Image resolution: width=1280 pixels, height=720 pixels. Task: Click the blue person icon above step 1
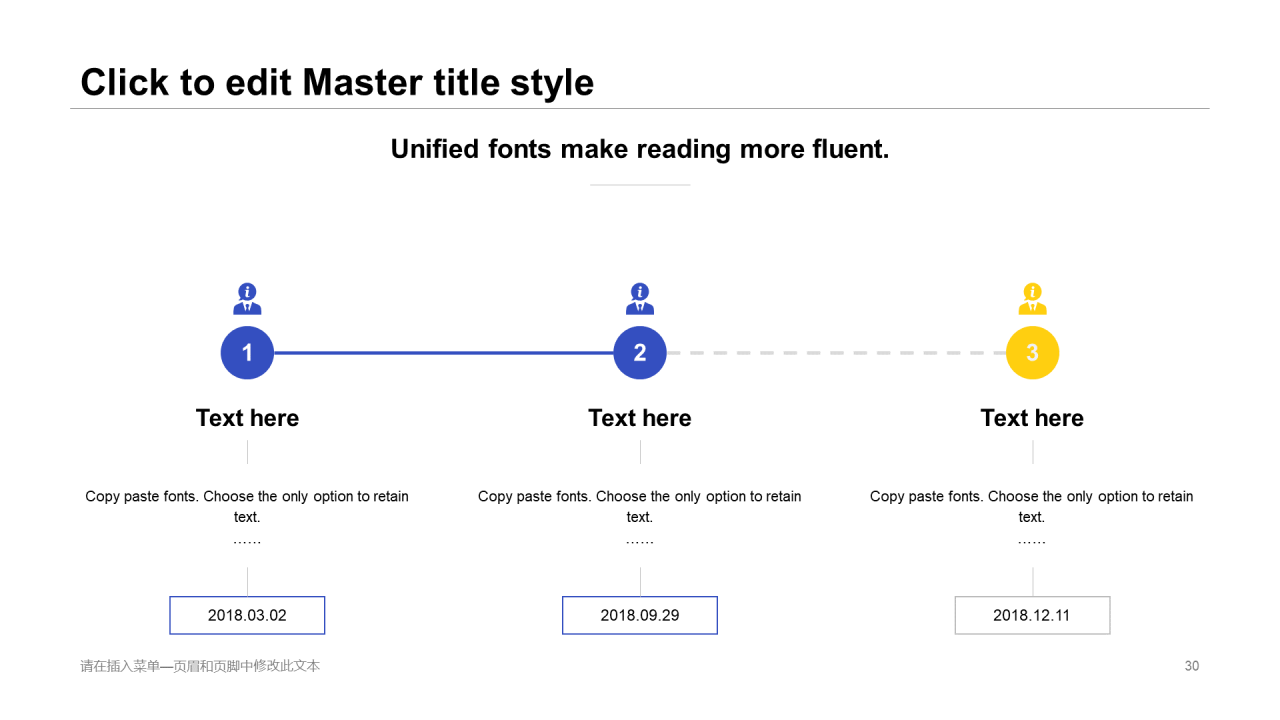pyautogui.click(x=247, y=299)
